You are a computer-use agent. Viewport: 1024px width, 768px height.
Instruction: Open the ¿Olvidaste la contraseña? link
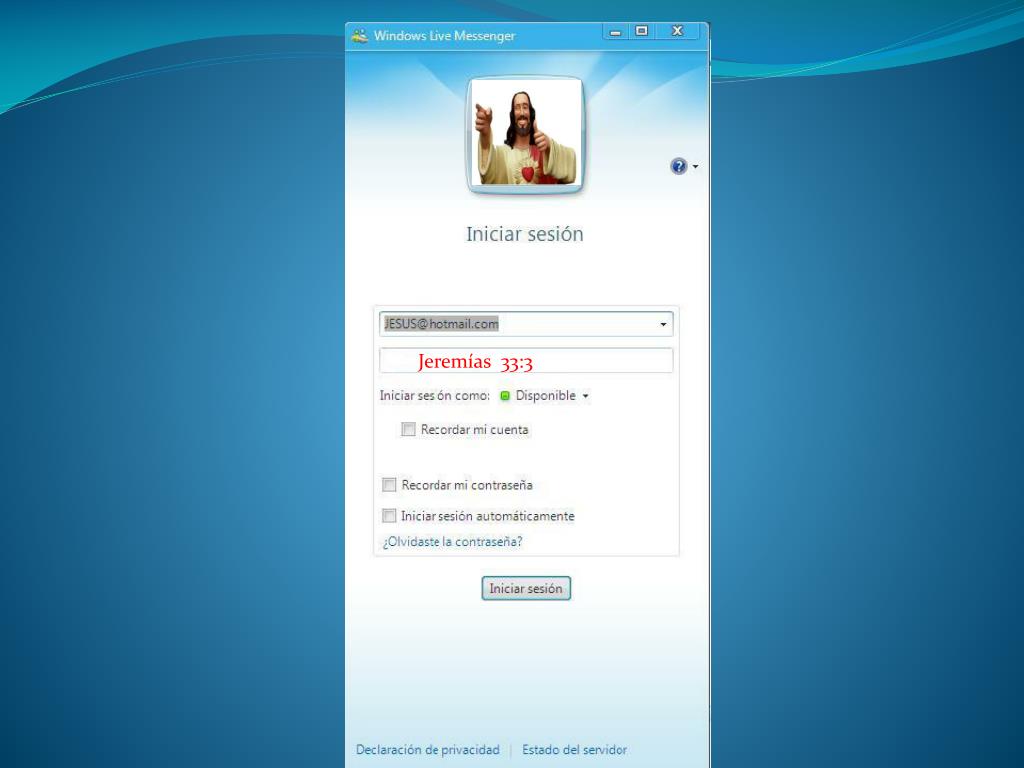453,542
